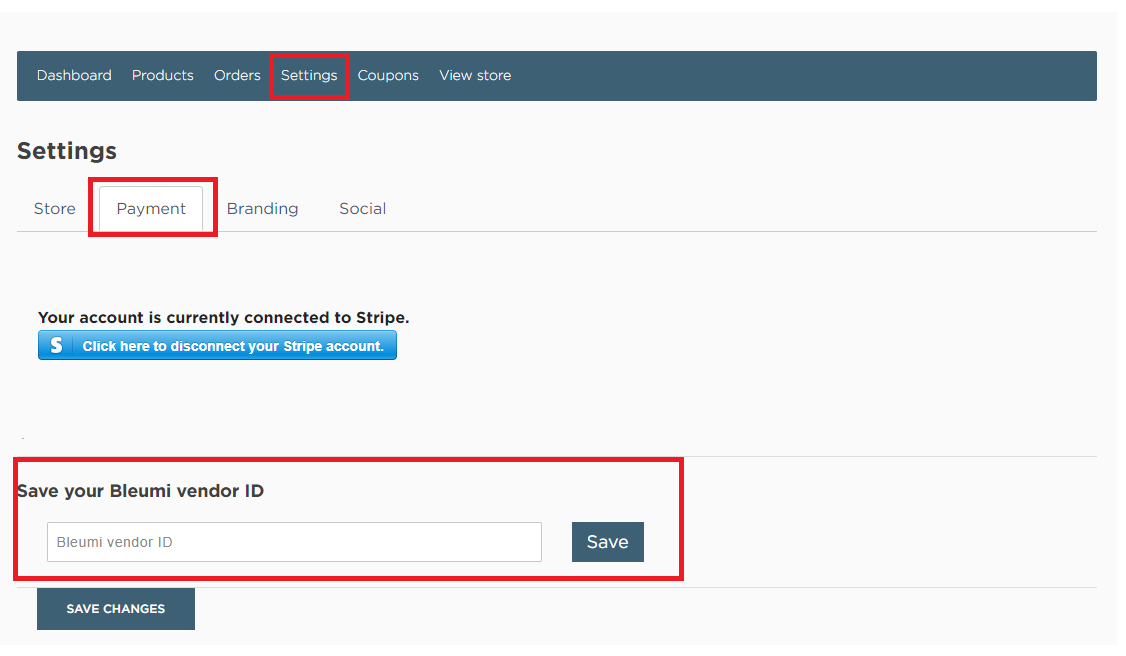
Task: Open the Dashboard menu item
Action: (x=74, y=75)
